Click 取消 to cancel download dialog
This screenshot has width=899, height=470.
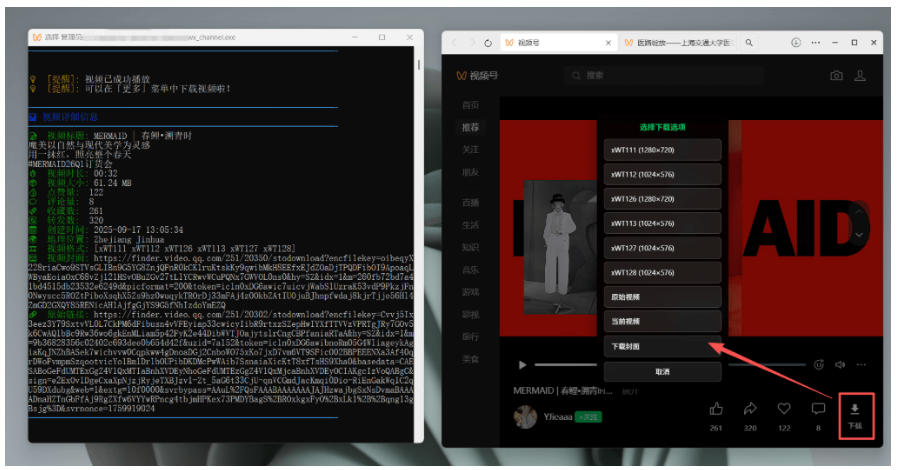coord(662,371)
